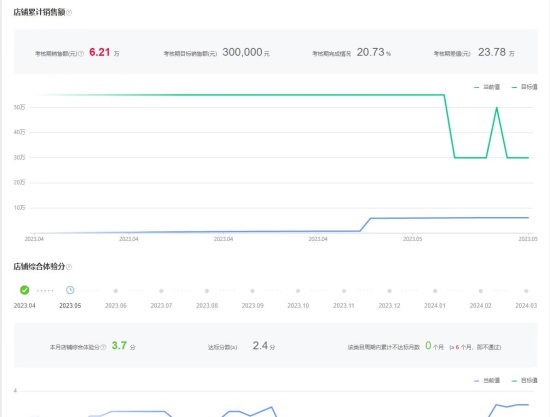Click the red 6 in the fail rule

pyautogui.click(x=457, y=347)
